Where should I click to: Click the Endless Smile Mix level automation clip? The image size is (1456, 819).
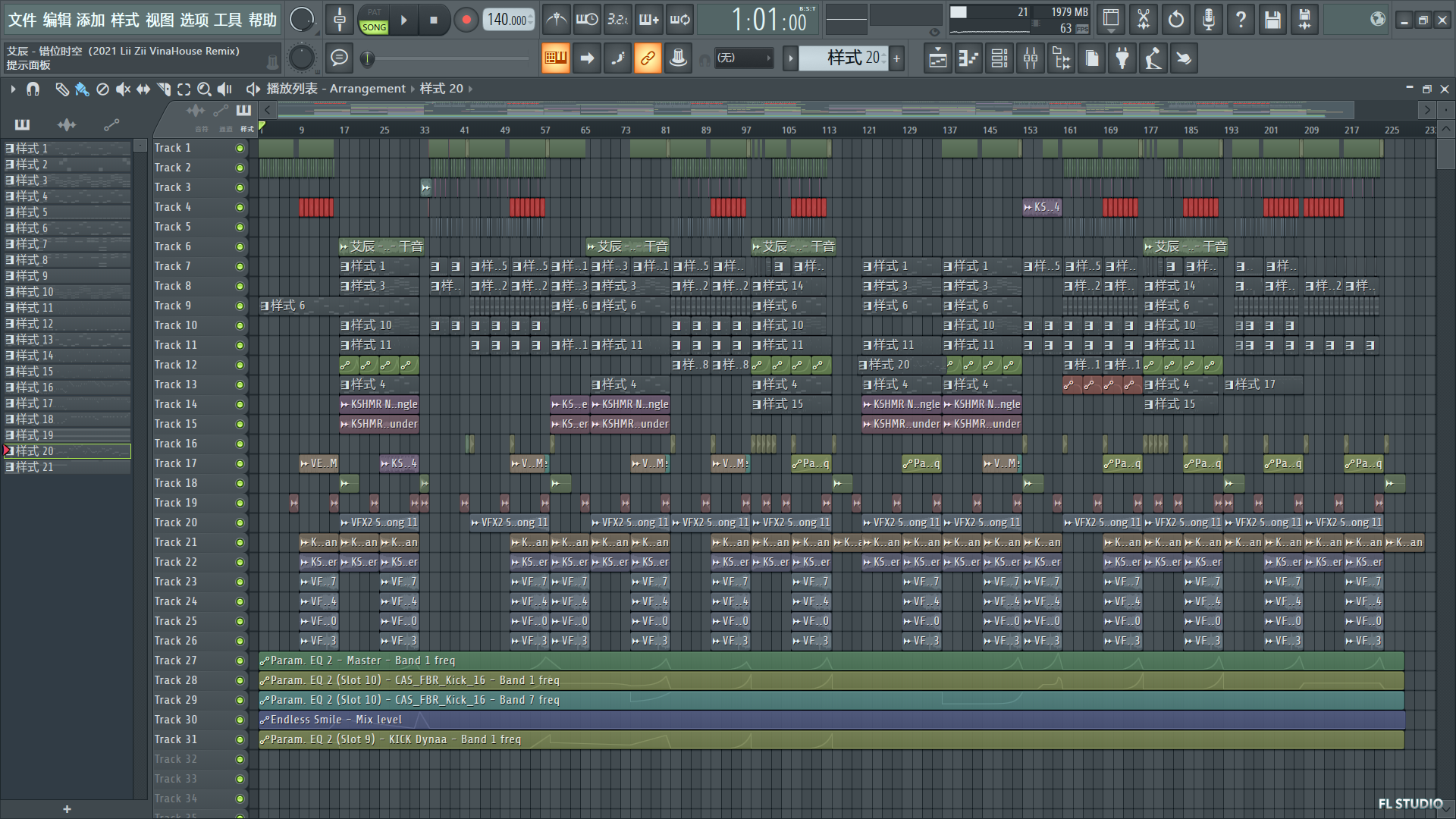click(832, 720)
